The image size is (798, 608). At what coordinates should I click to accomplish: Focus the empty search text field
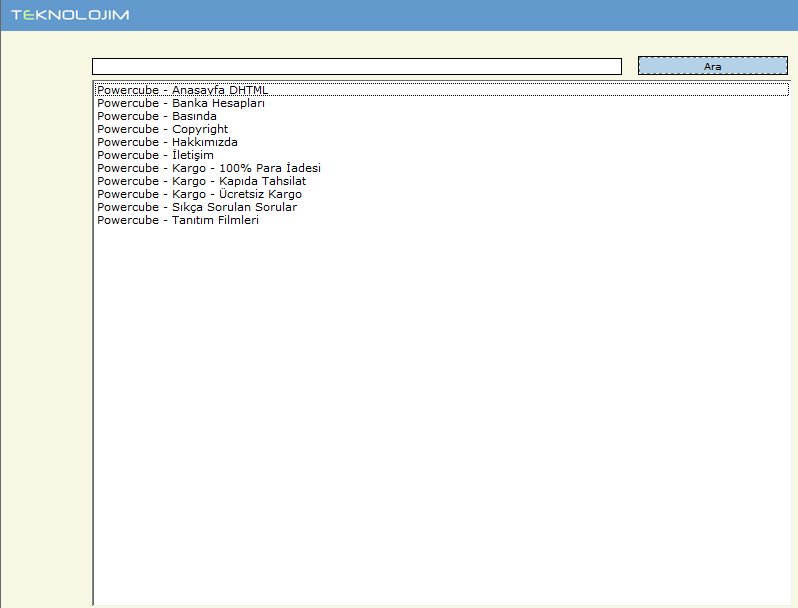pos(357,67)
